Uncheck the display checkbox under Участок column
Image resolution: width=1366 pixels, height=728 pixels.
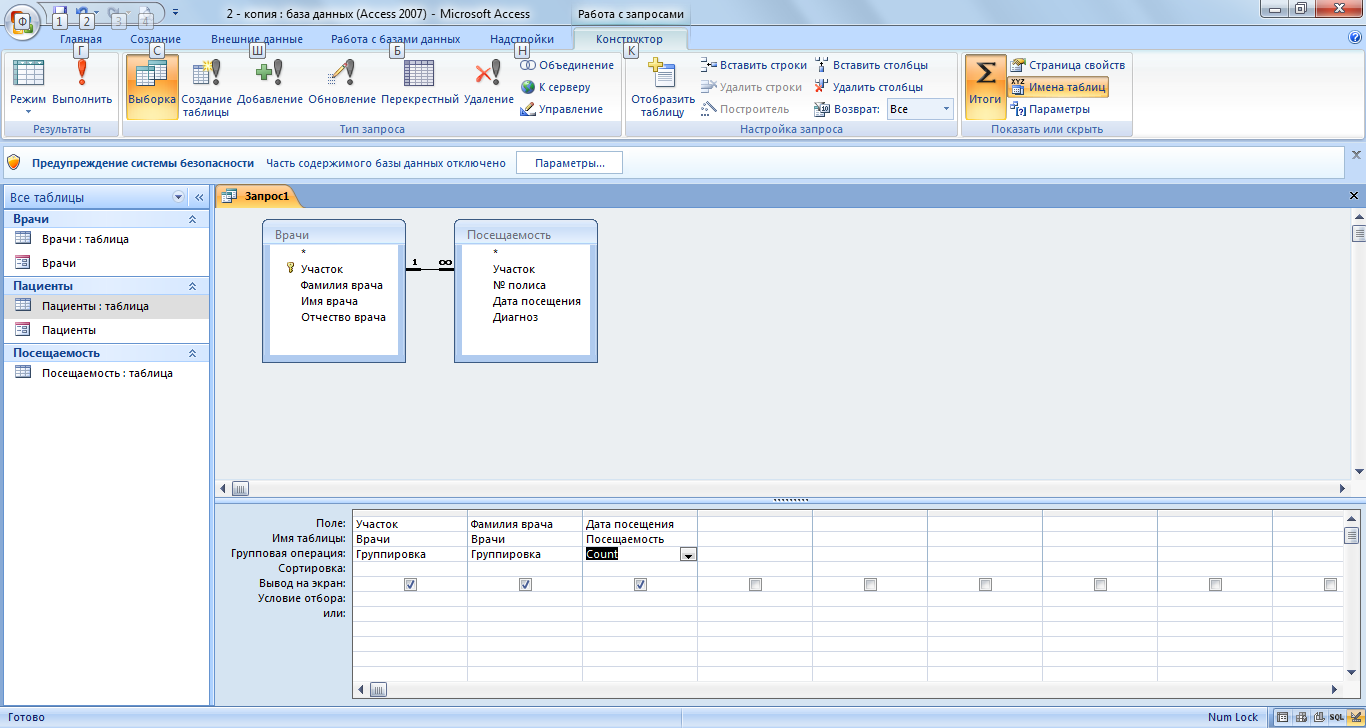[x=410, y=584]
